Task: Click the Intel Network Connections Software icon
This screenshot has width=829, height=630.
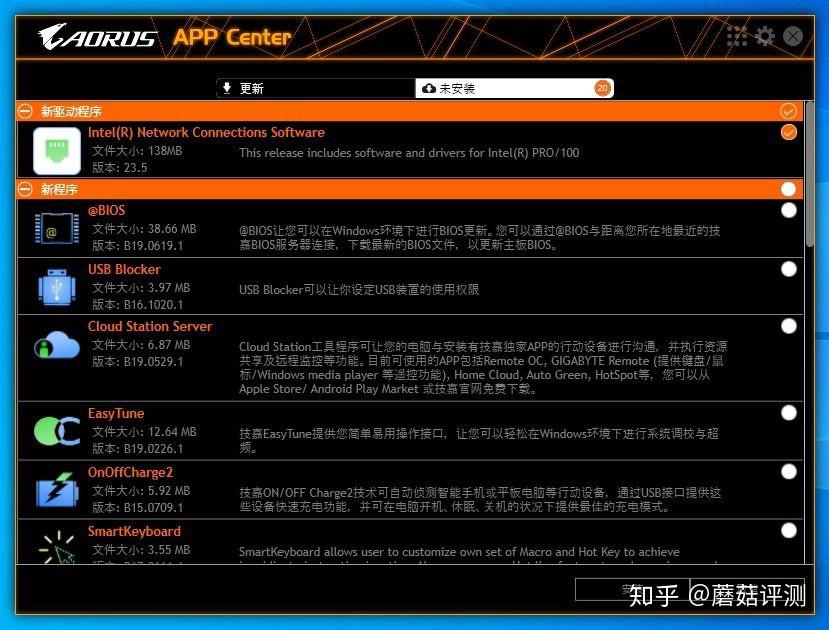Action: (56, 151)
